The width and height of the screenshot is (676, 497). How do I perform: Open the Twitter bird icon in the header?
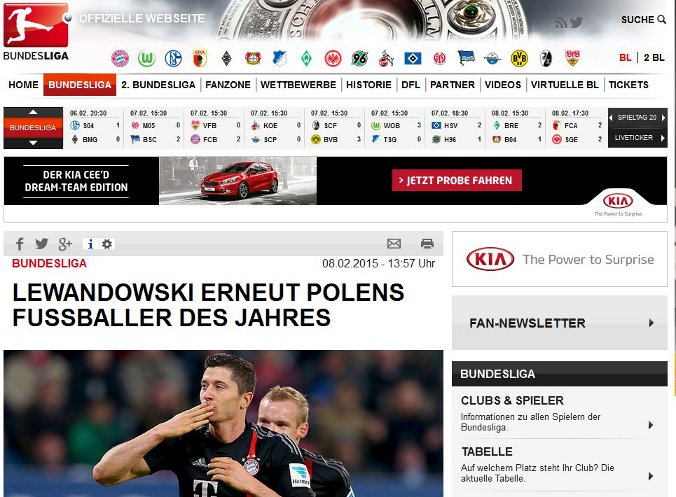576,22
